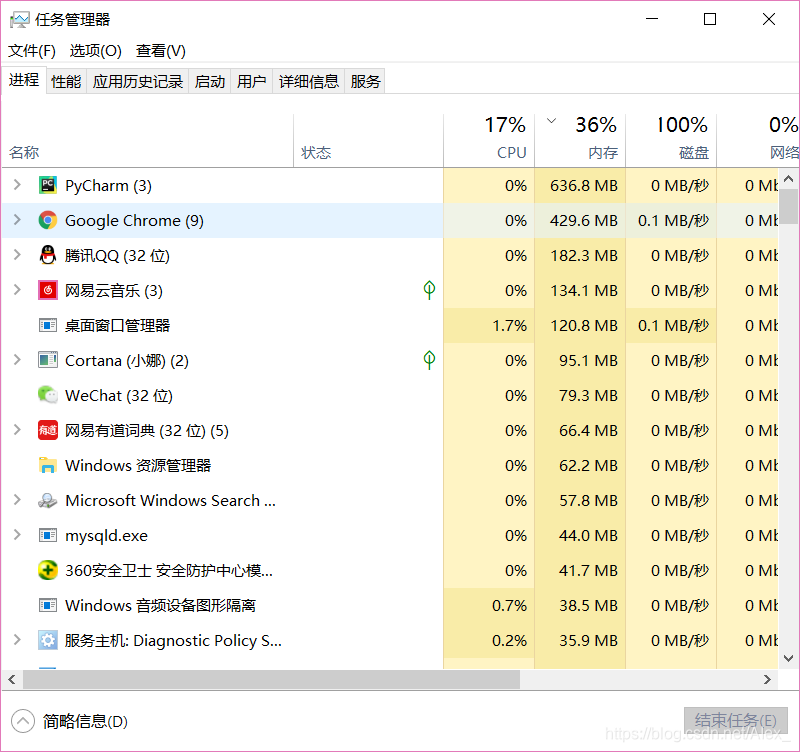Click the 网易云音乐 icon
This screenshot has height=752, width=800.
point(49,290)
